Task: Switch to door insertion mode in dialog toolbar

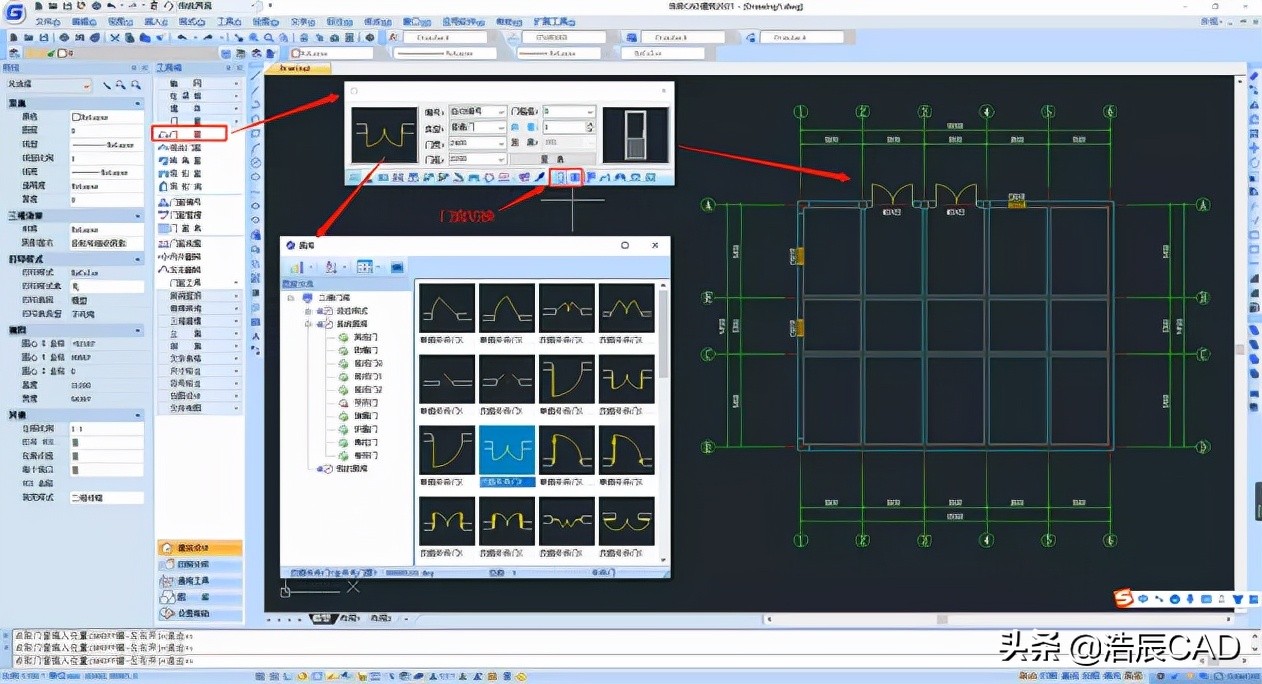Action: [561, 177]
